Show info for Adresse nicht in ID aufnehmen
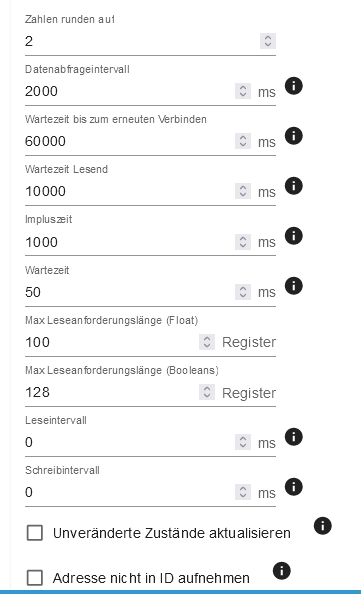The width and height of the screenshot is (361, 594). click(x=281, y=571)
